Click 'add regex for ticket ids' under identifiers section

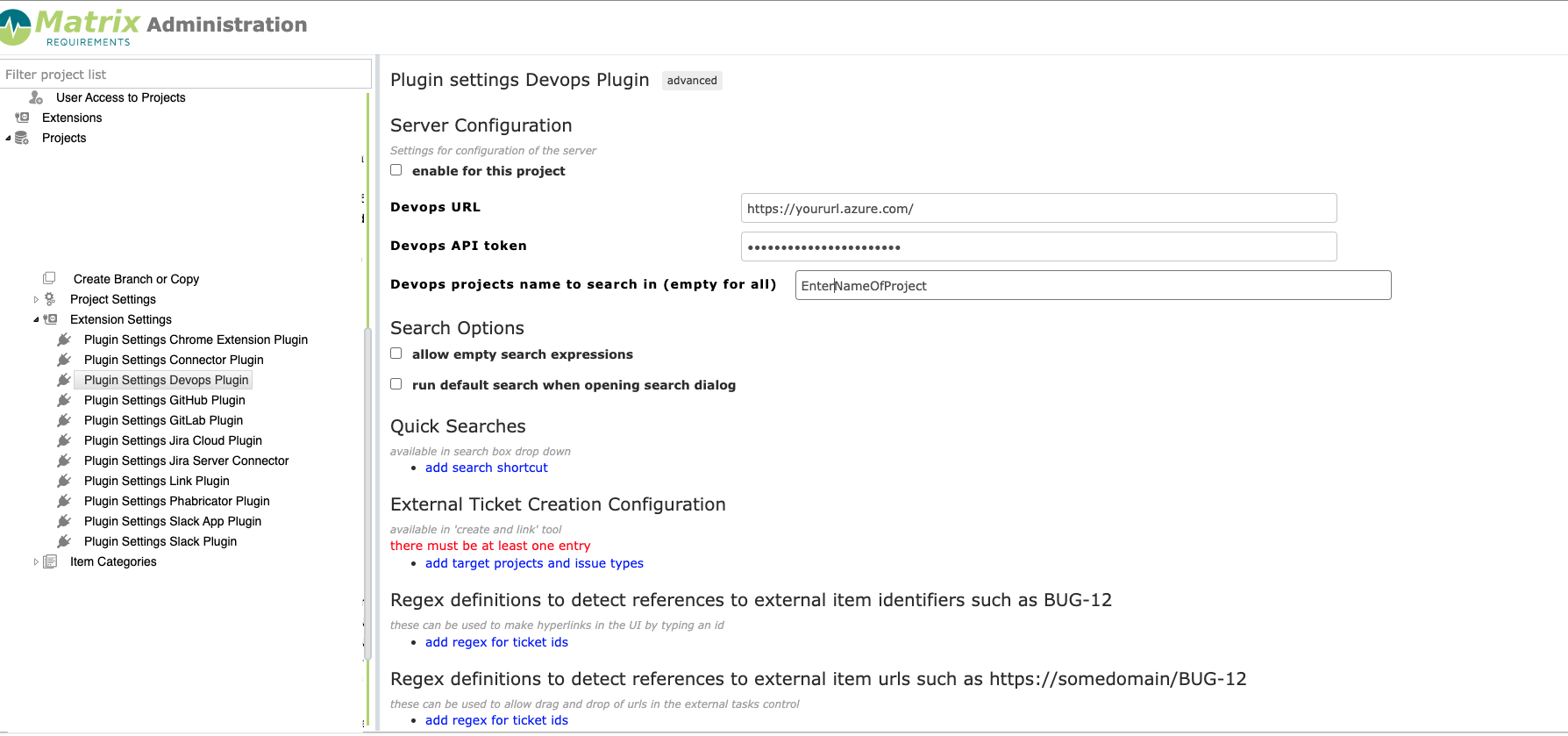pyautogui.click(x=496, y=642)
